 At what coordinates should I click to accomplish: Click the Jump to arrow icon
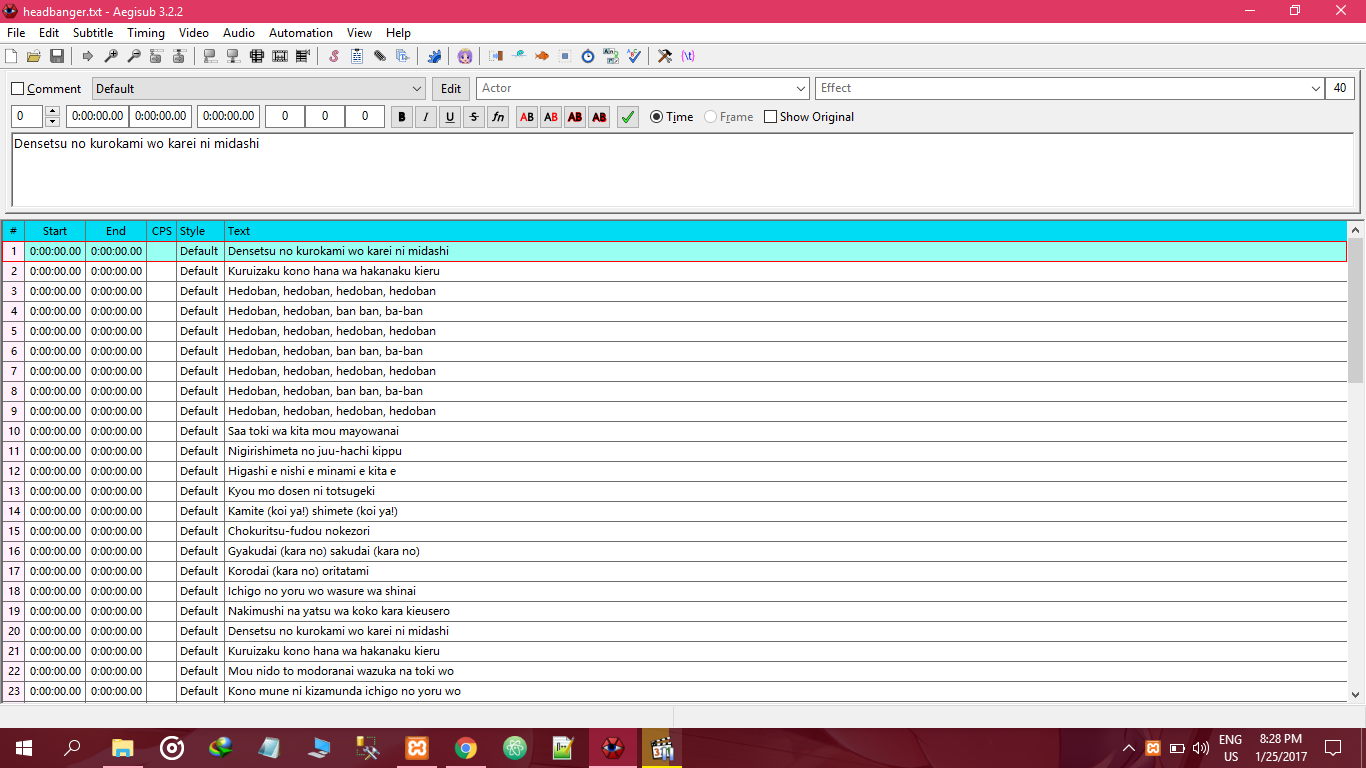point(88,56)
